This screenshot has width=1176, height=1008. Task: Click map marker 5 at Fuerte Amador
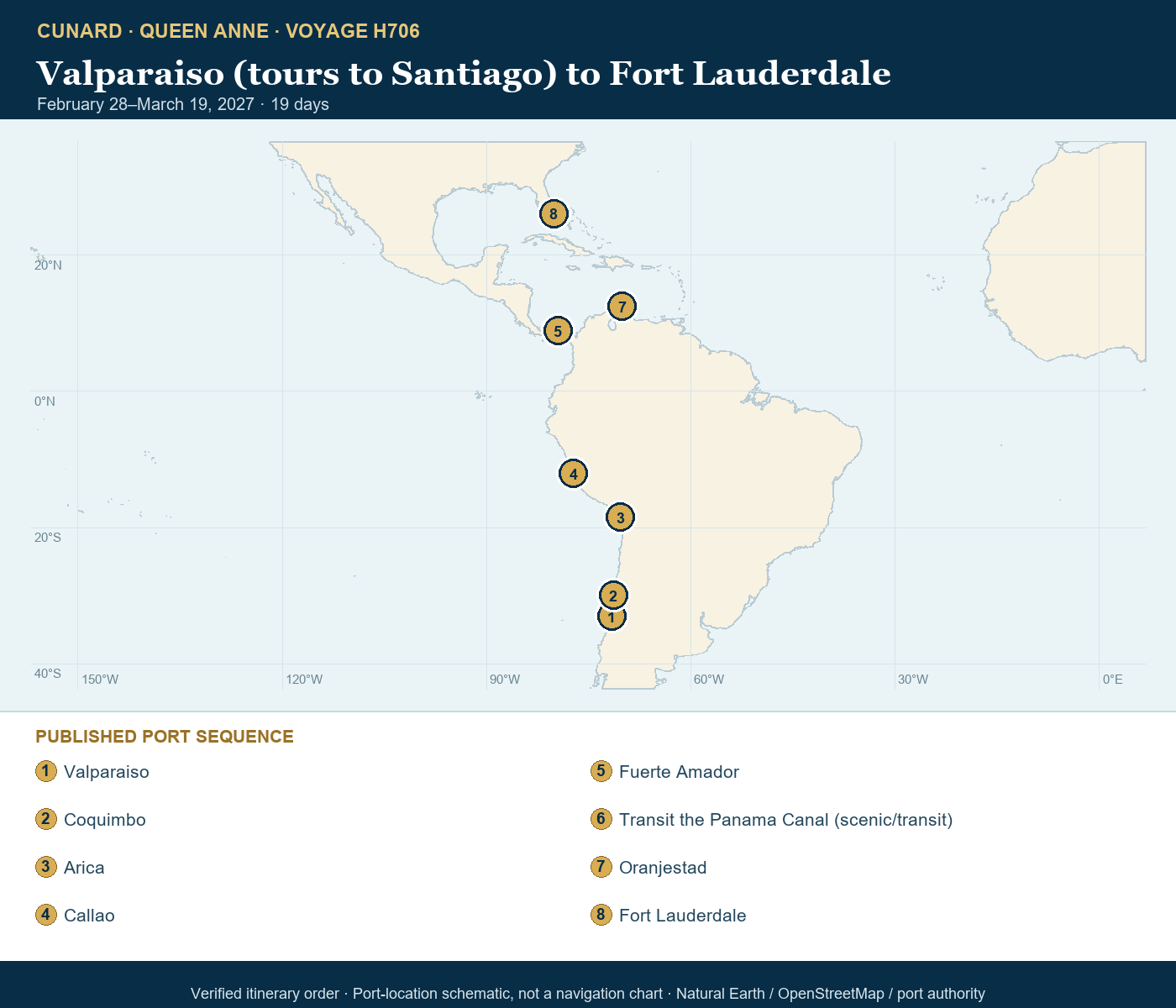click(x=558, y=331)
